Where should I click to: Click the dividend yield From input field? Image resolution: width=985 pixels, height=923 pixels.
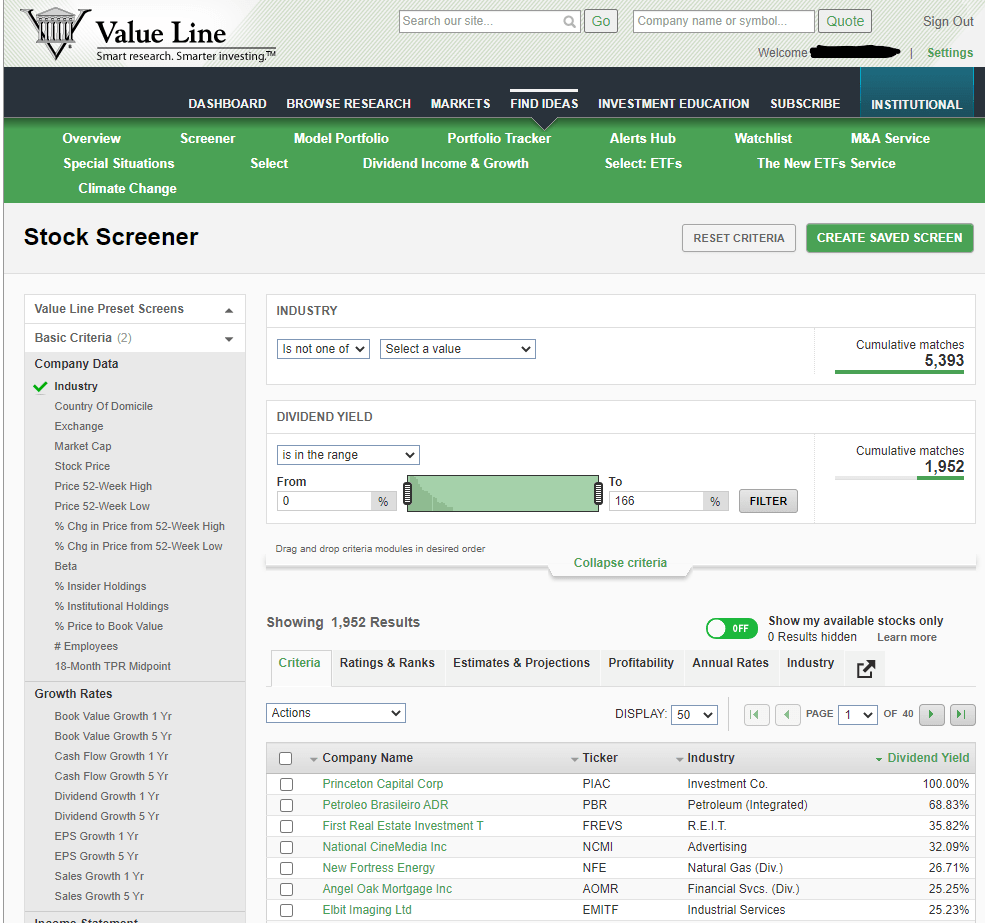(x=325, y=501)
